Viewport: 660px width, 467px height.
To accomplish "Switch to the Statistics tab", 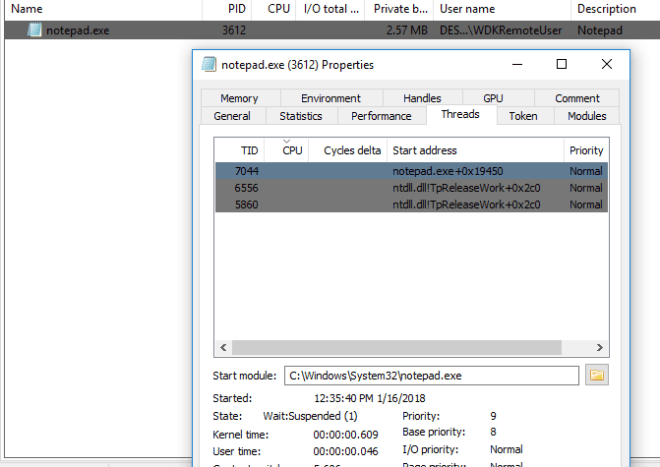I will tap(301, 116).
